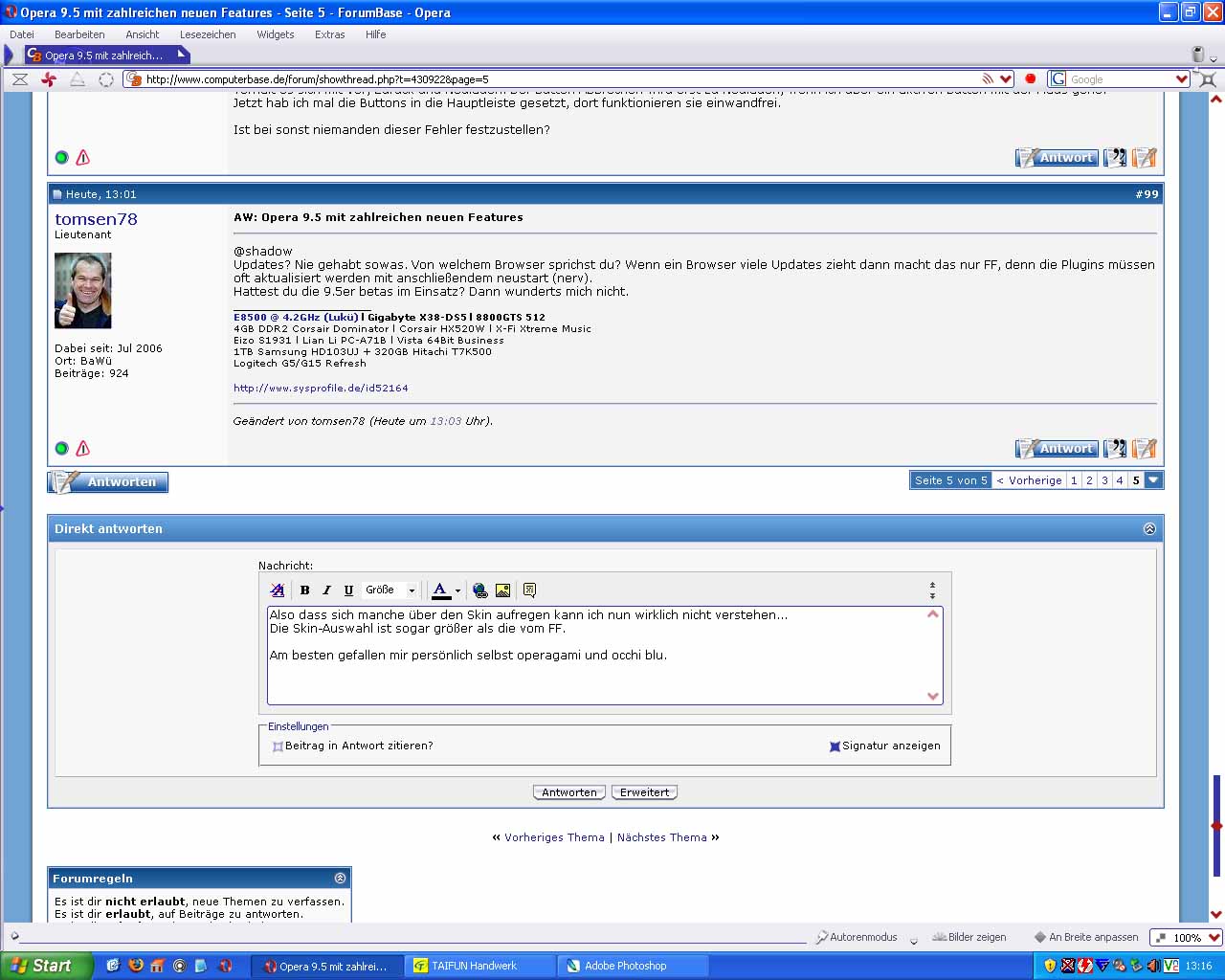Click tomsen78's green online status icon
Viewport: 1225px width, 980px height.
pos(62,448)
